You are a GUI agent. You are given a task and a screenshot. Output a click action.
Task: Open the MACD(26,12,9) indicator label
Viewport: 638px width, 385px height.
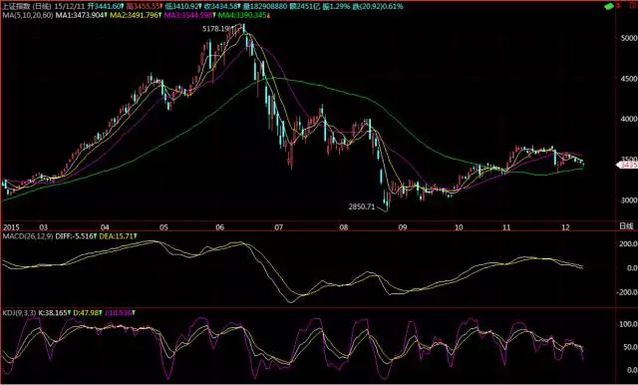pos(28,236)
